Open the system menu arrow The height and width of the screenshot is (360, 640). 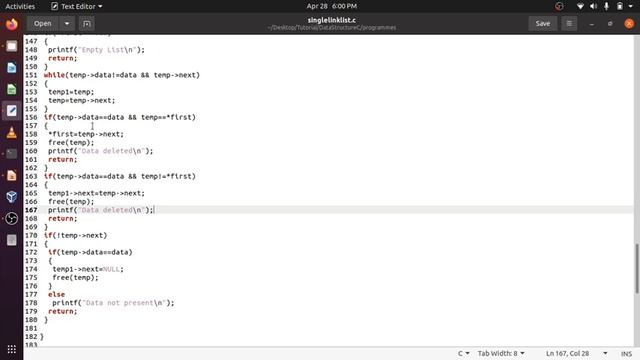[631, 6]
